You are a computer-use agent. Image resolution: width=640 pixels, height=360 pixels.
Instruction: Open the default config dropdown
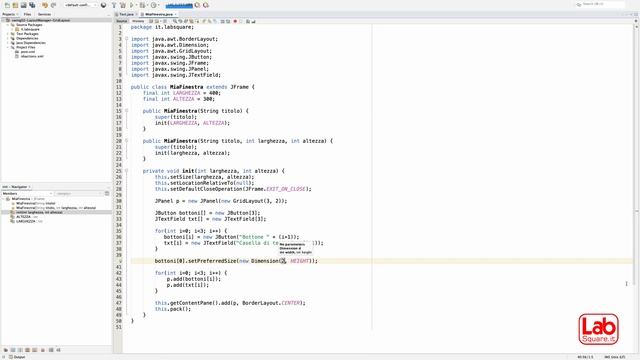tap(80, 5)
